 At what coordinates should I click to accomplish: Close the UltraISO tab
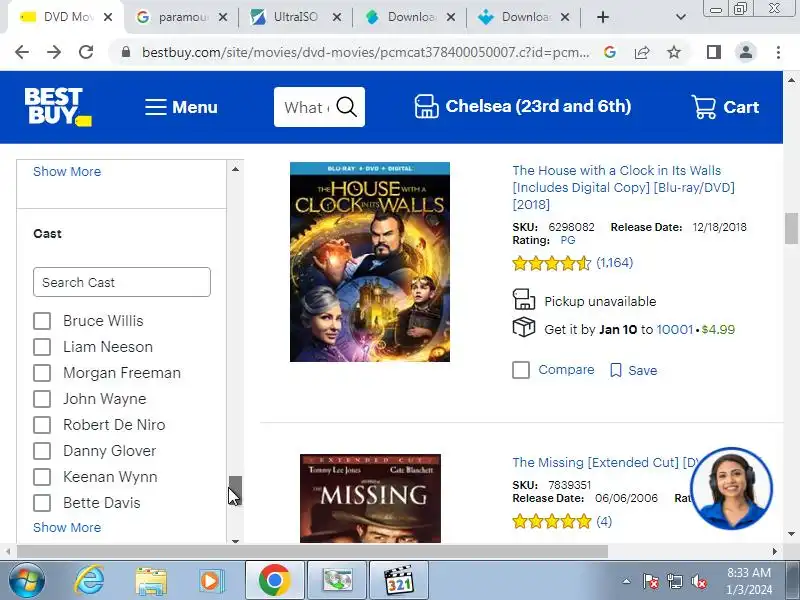[337, 17]
